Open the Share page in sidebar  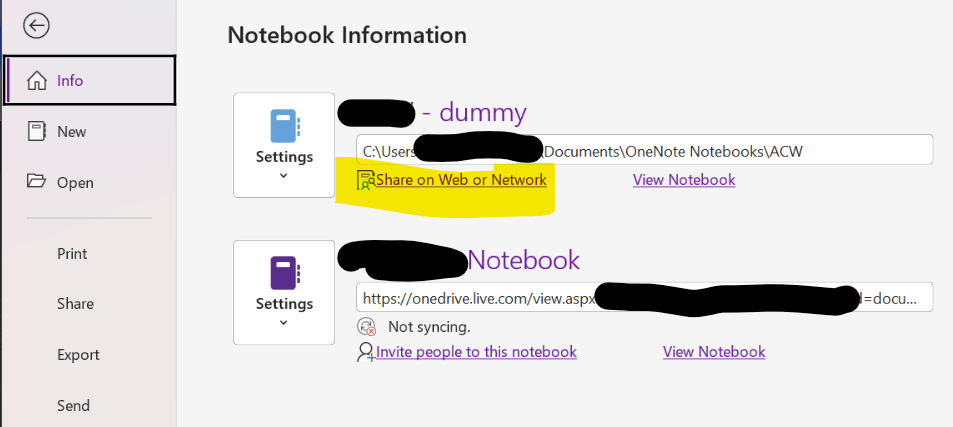[x=75, y=304]
